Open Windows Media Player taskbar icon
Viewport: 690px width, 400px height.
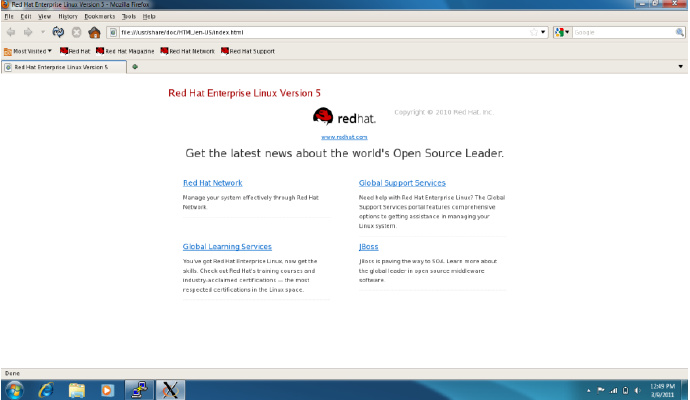coord(107,390)
